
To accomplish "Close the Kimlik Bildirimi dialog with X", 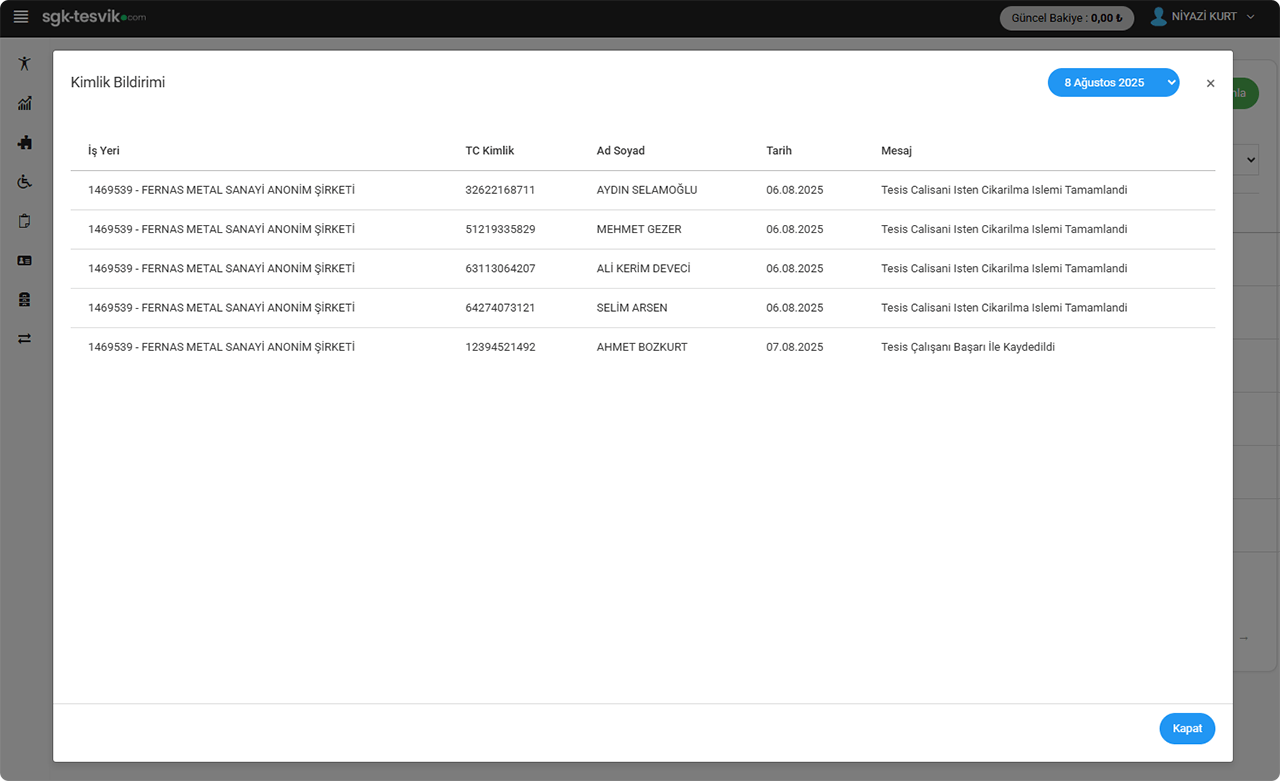I will pyautogui.click(x=1210, y=84).
